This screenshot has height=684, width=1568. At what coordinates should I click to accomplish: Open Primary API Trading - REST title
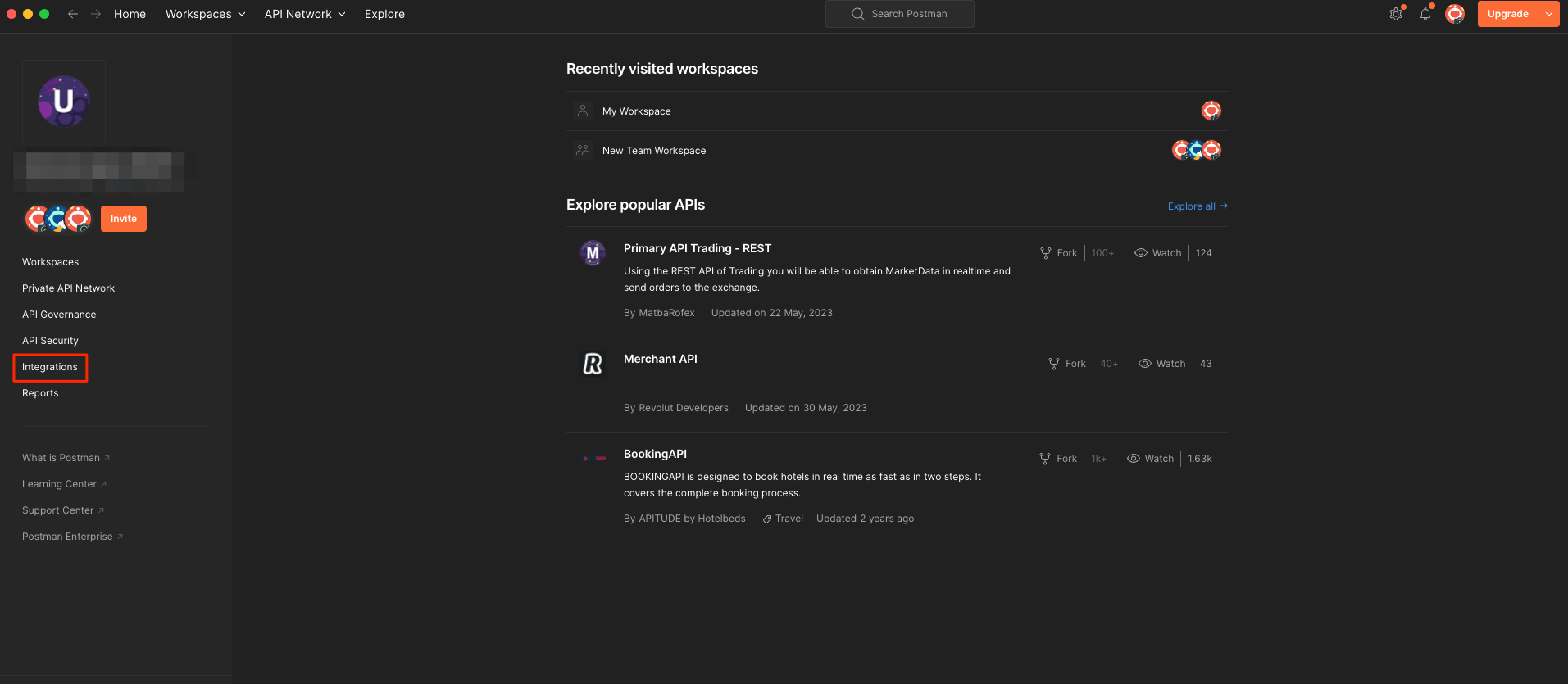tap(698, 248)
